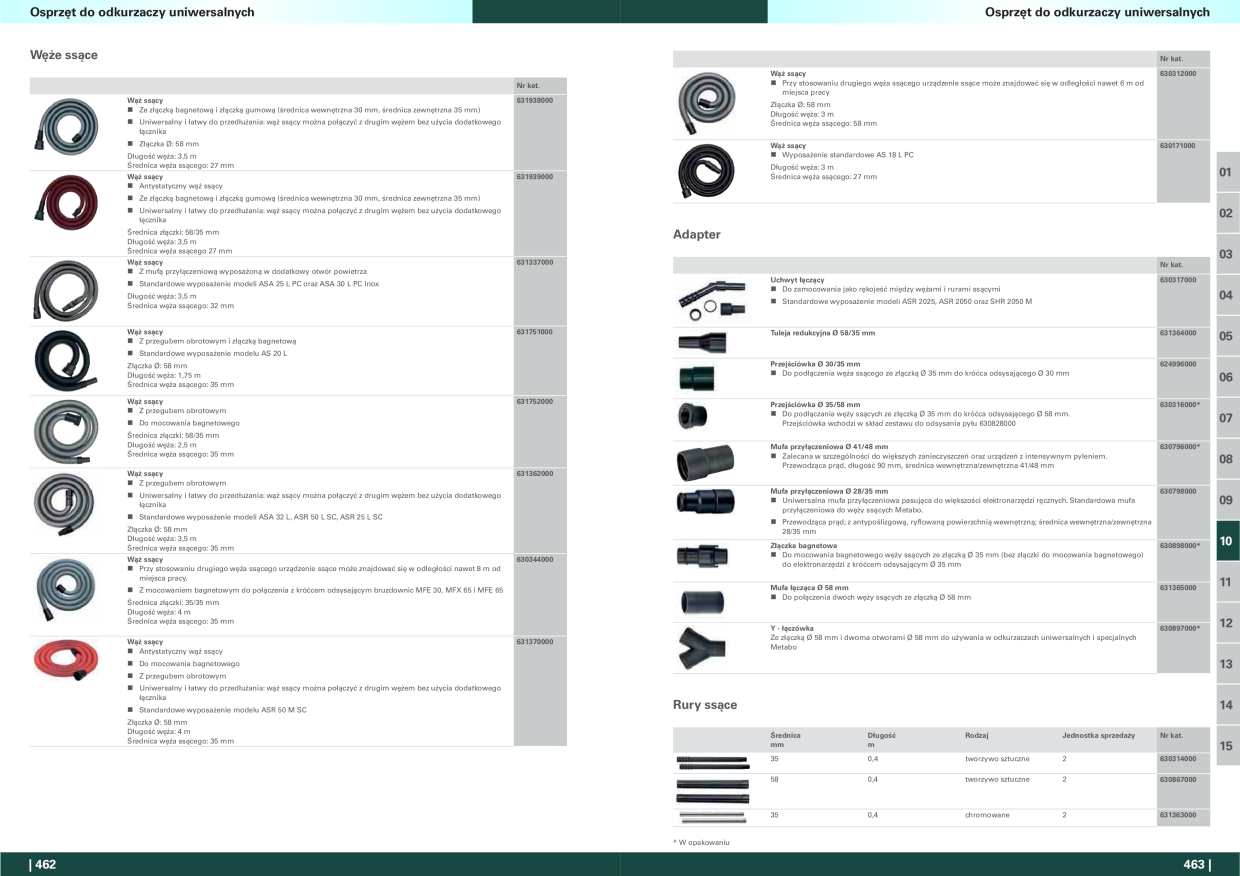Viewport: 1240px width, 876px height.
Task: Open chapter tab 02
Action: tap(1226, 213)
